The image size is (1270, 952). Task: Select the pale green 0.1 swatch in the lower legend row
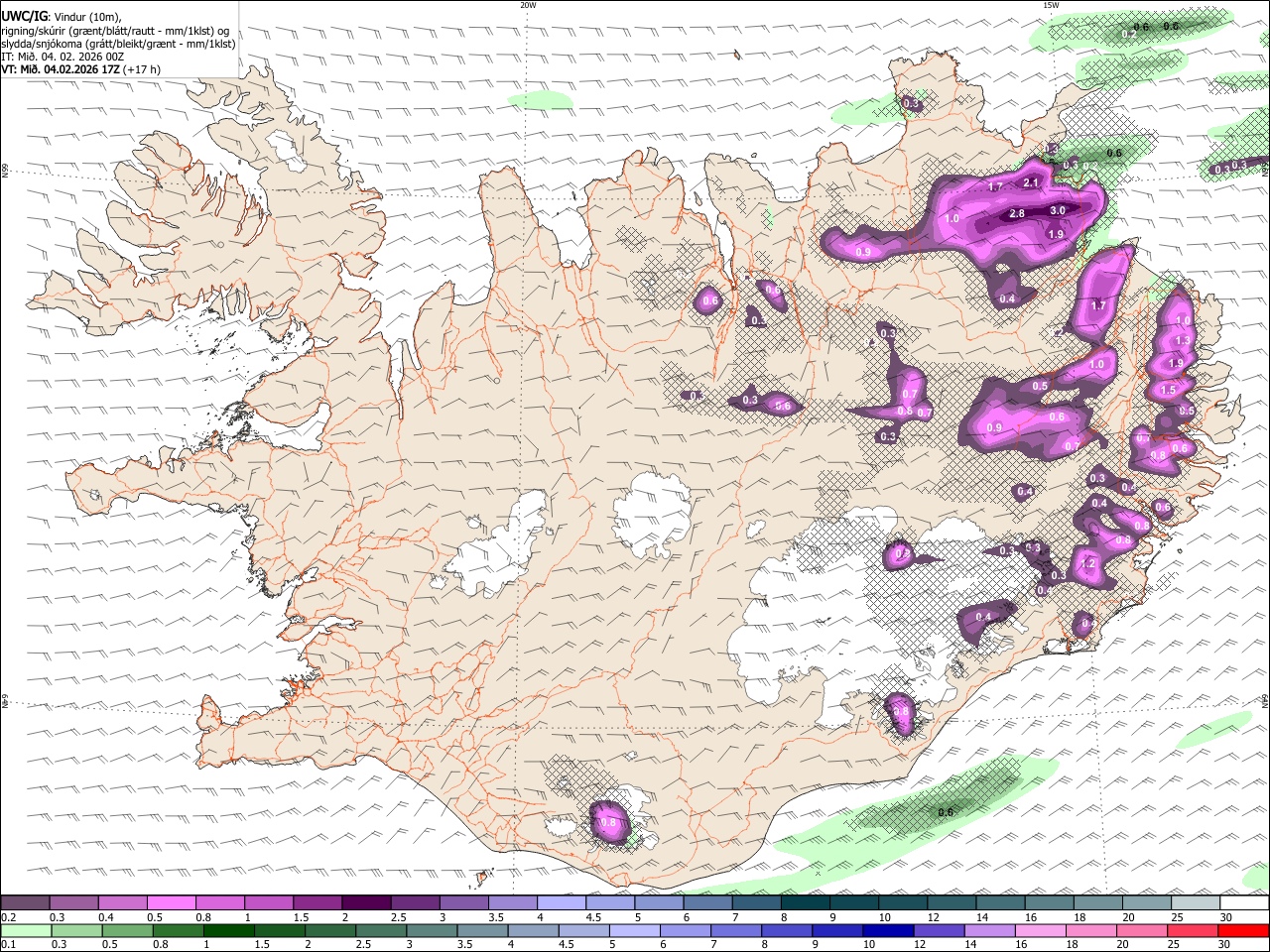26,930
